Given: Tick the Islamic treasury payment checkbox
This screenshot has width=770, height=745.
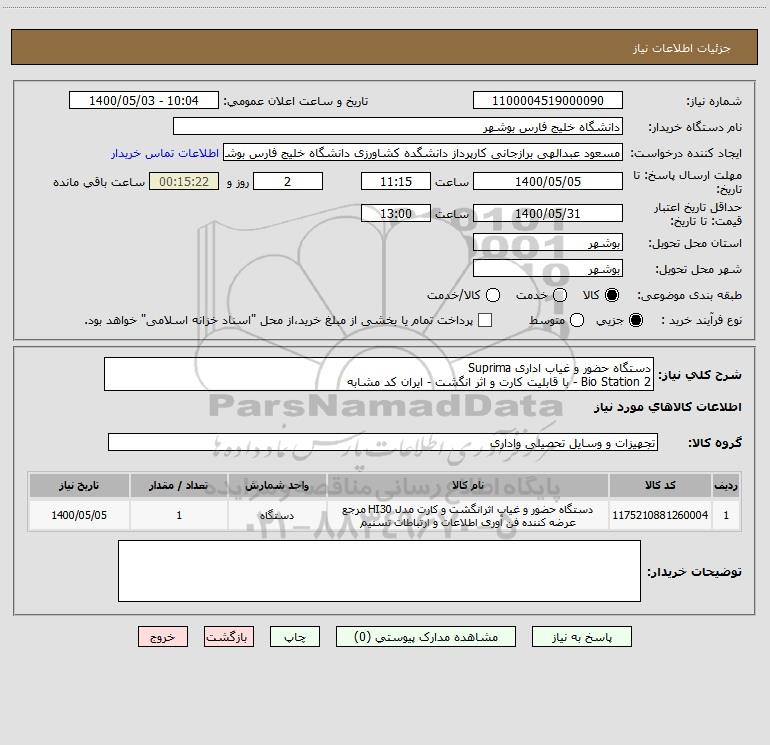Looking at the screenshot, I should coord(485,320).
